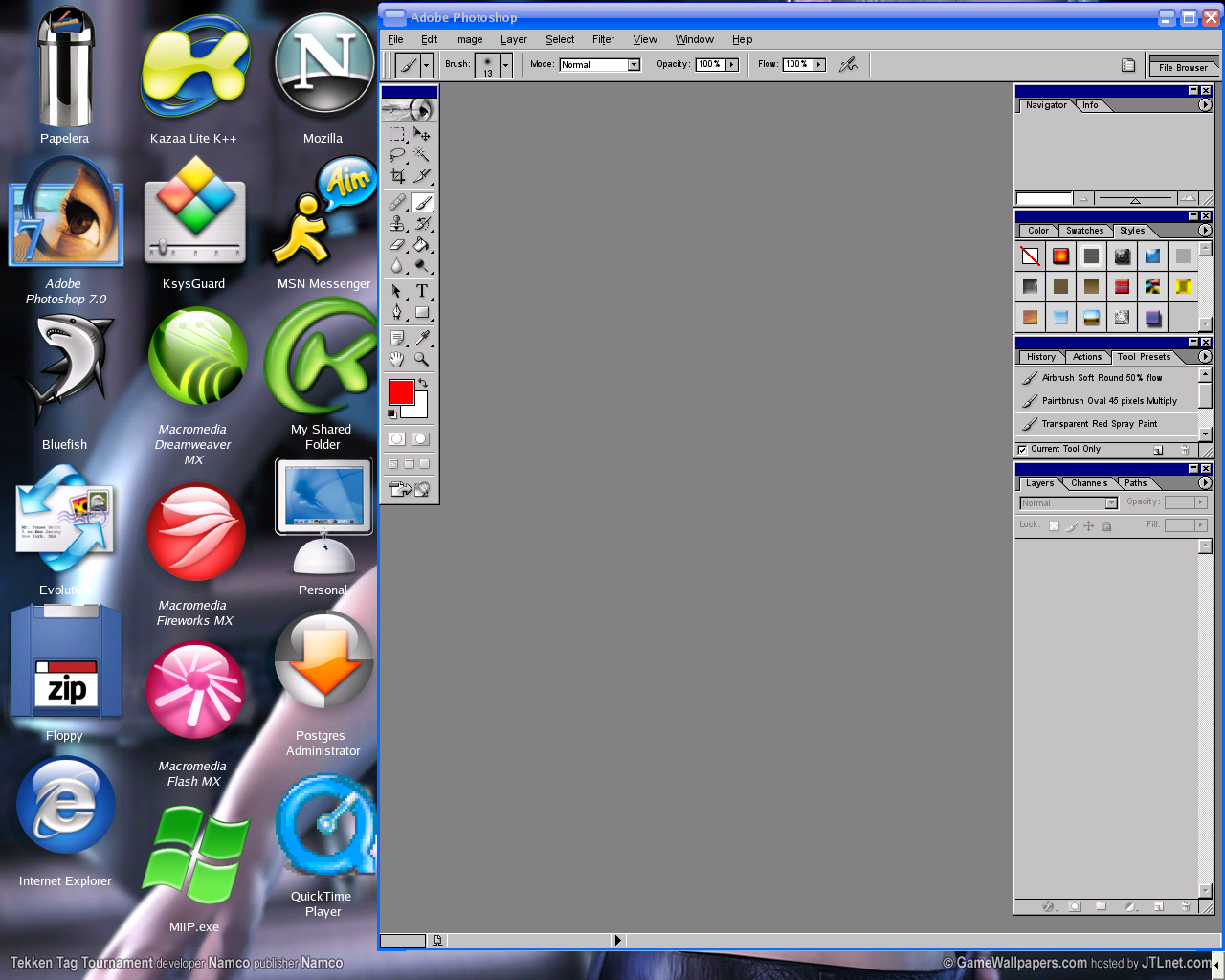Select the Type tool
This screenshot has width=1225, height=980.
(x=422, y=291)
